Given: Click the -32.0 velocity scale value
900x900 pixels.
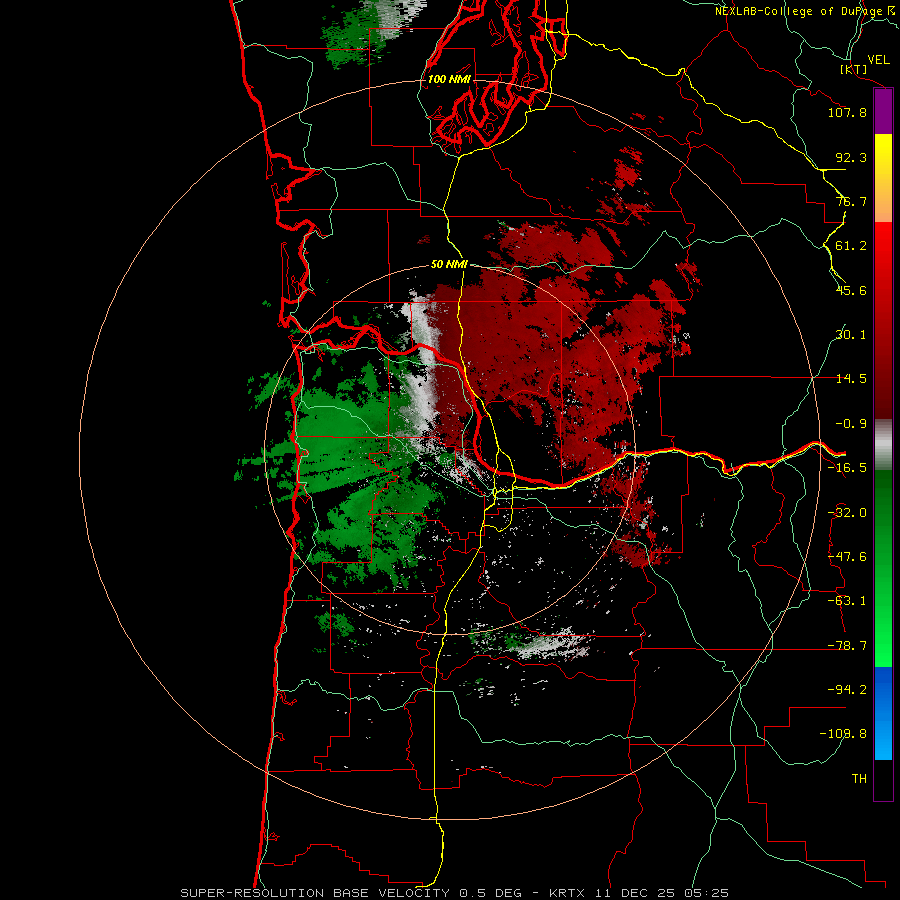Looking at the screenshot, I should coord(847,513).
